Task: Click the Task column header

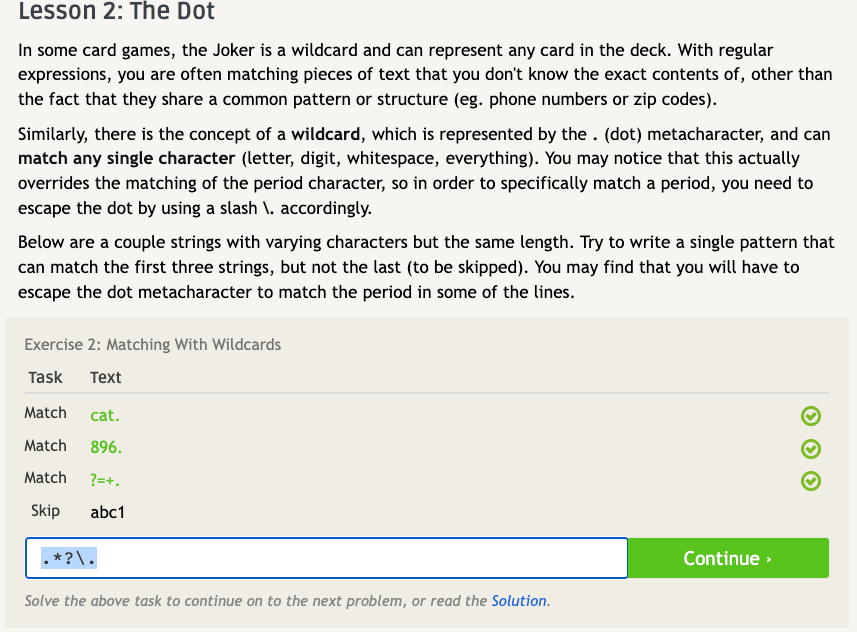Action: 45,377
